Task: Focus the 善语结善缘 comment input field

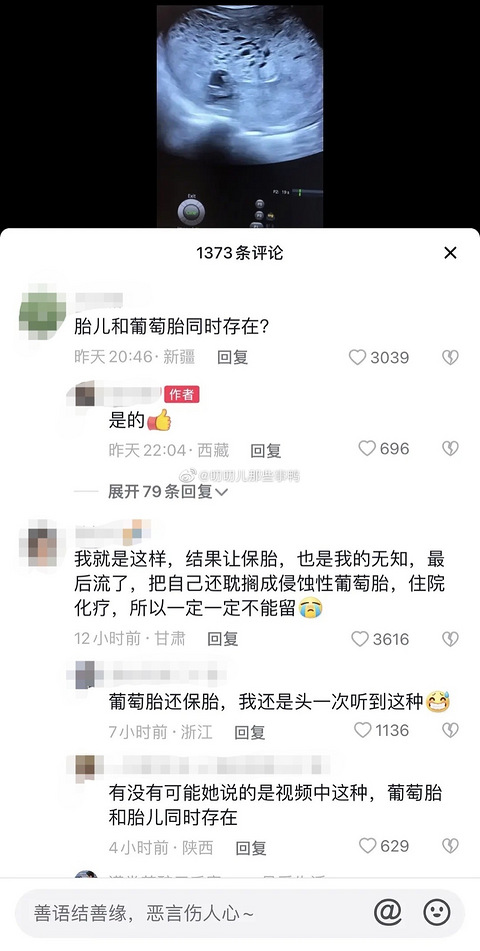Action: (193, 913)
